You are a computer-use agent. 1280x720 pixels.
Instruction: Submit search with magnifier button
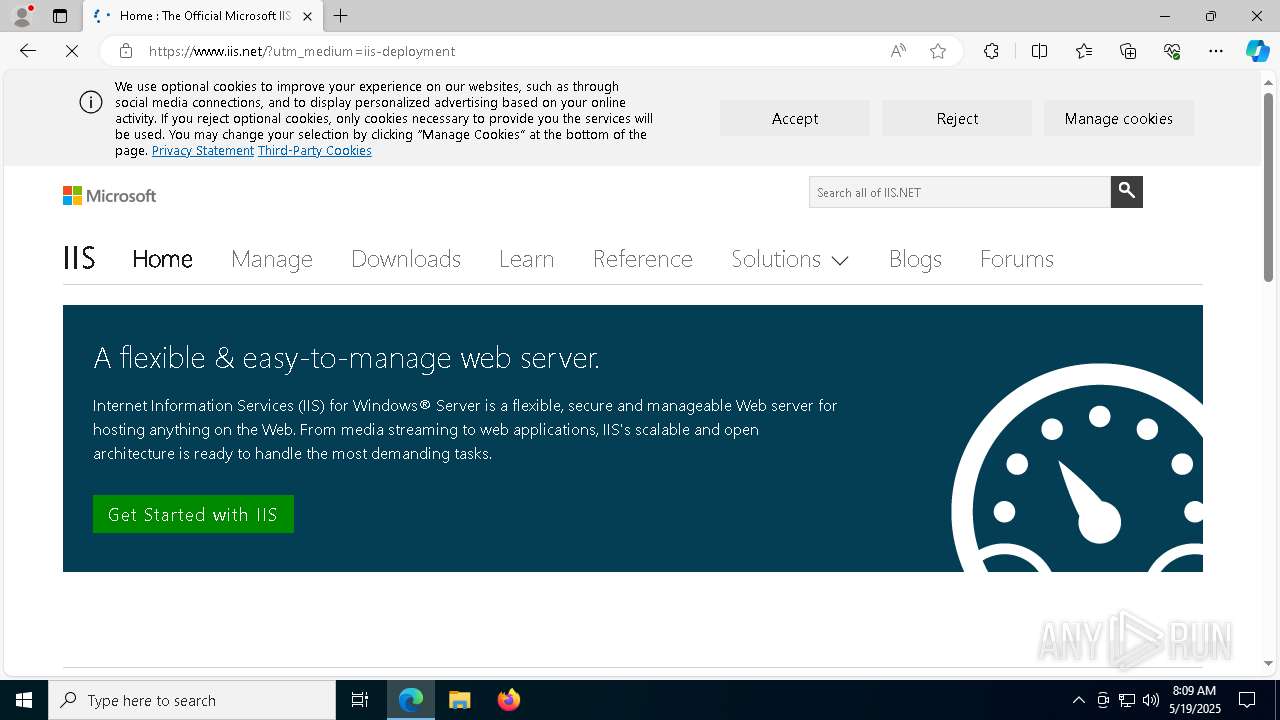pos(1127,192)
